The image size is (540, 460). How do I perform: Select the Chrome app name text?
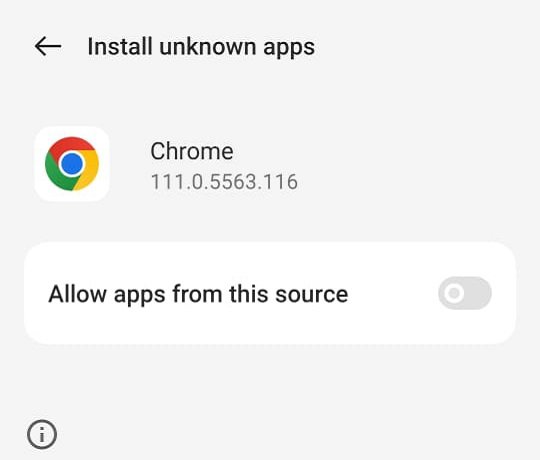point(192,151)
